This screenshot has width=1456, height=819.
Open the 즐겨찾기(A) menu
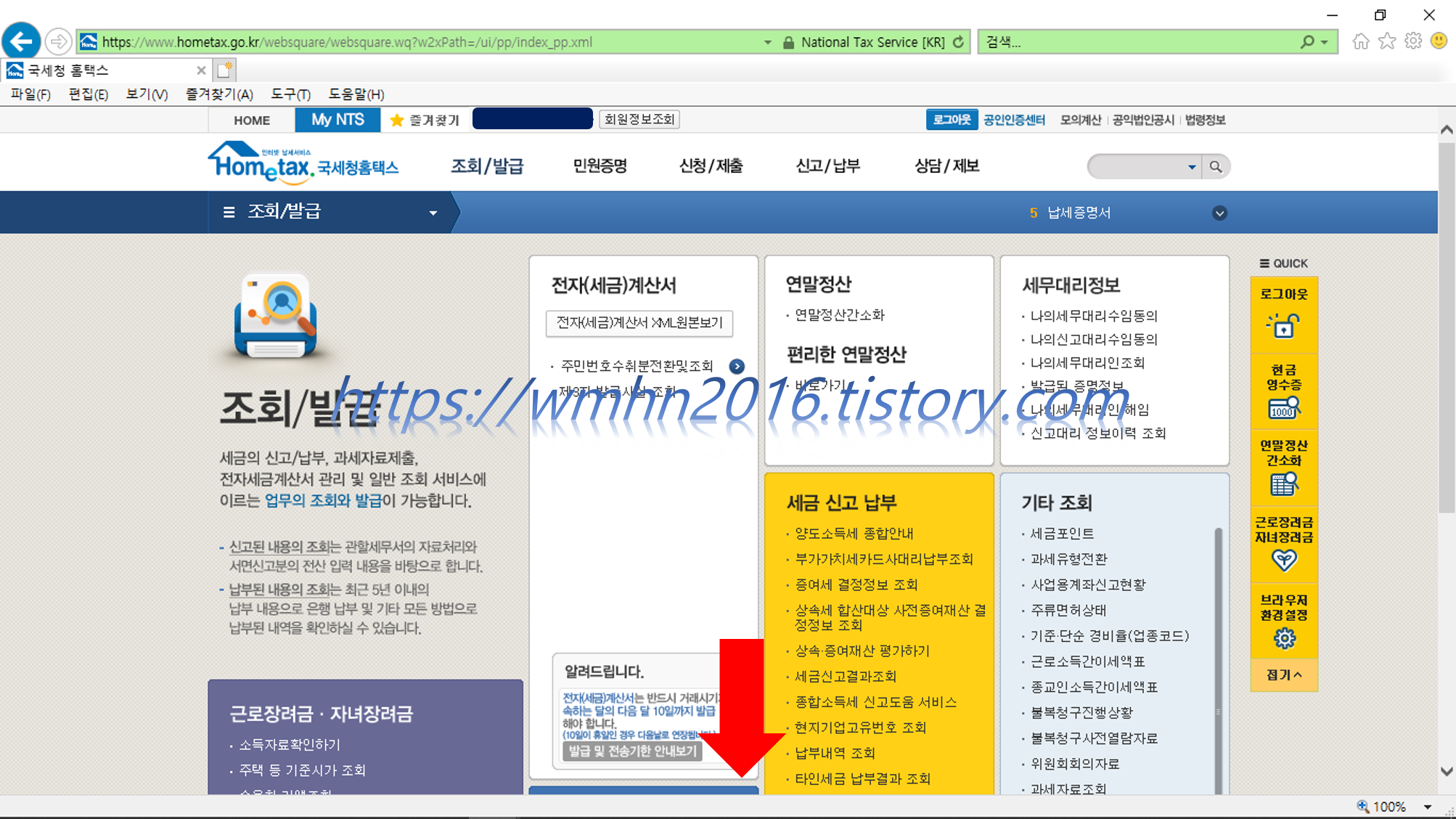pyautogui.click(x=219, y=94)
